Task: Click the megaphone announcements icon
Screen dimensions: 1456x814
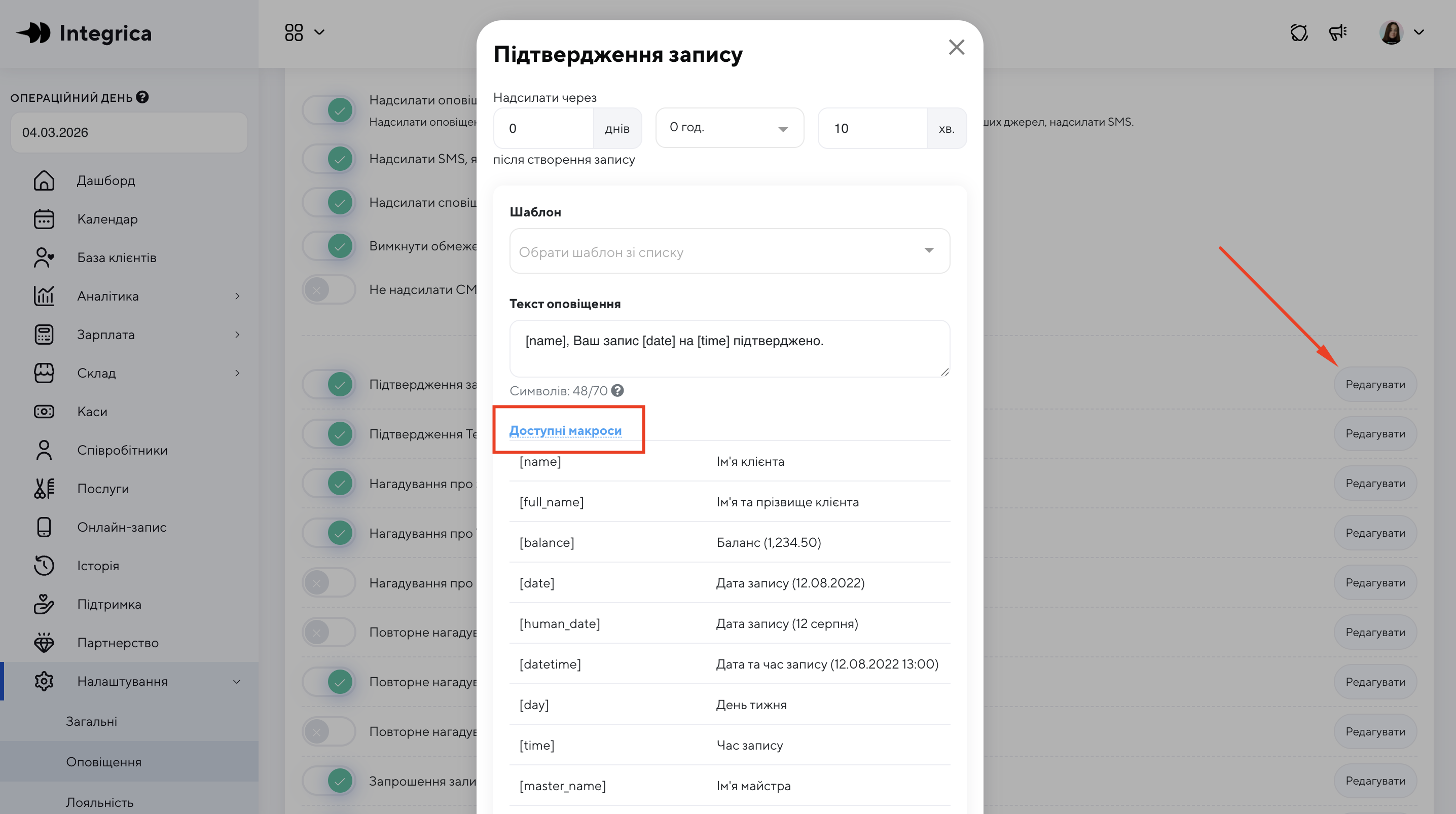Action: click(1337, 33)
